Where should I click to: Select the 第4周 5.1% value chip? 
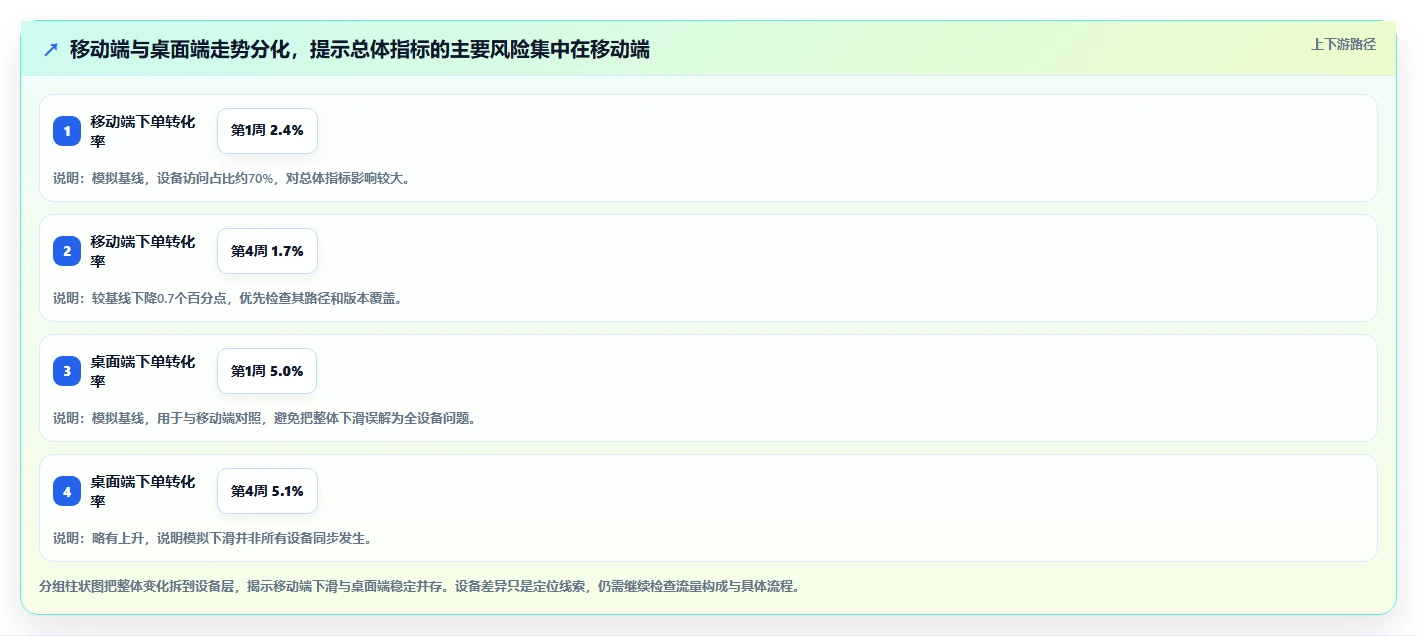pyautogui.click(x=267, y=491)
